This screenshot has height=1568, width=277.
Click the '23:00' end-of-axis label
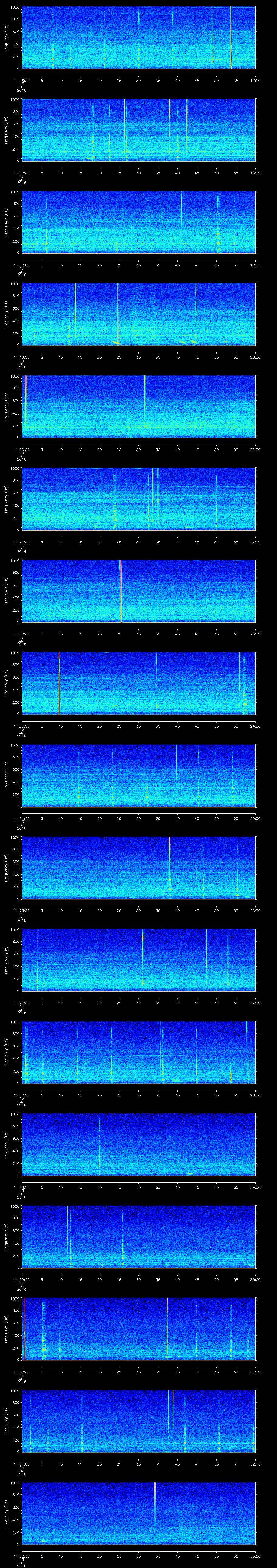(x=256, y=634)
